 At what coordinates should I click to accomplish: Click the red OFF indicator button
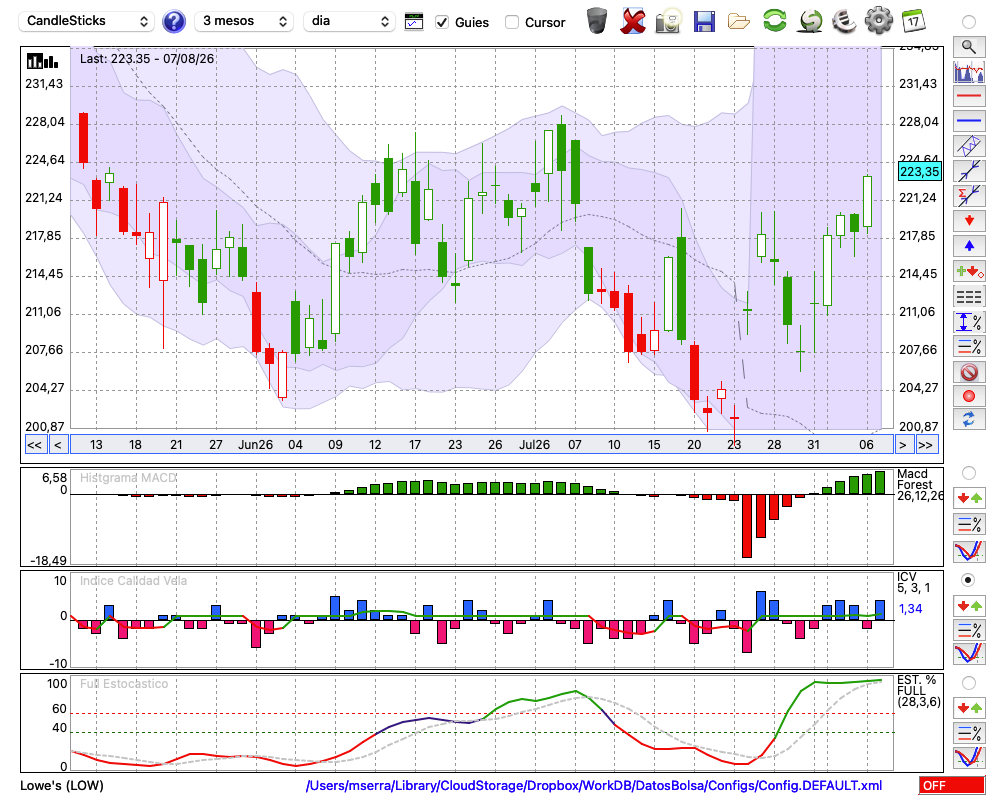point(952,785)
